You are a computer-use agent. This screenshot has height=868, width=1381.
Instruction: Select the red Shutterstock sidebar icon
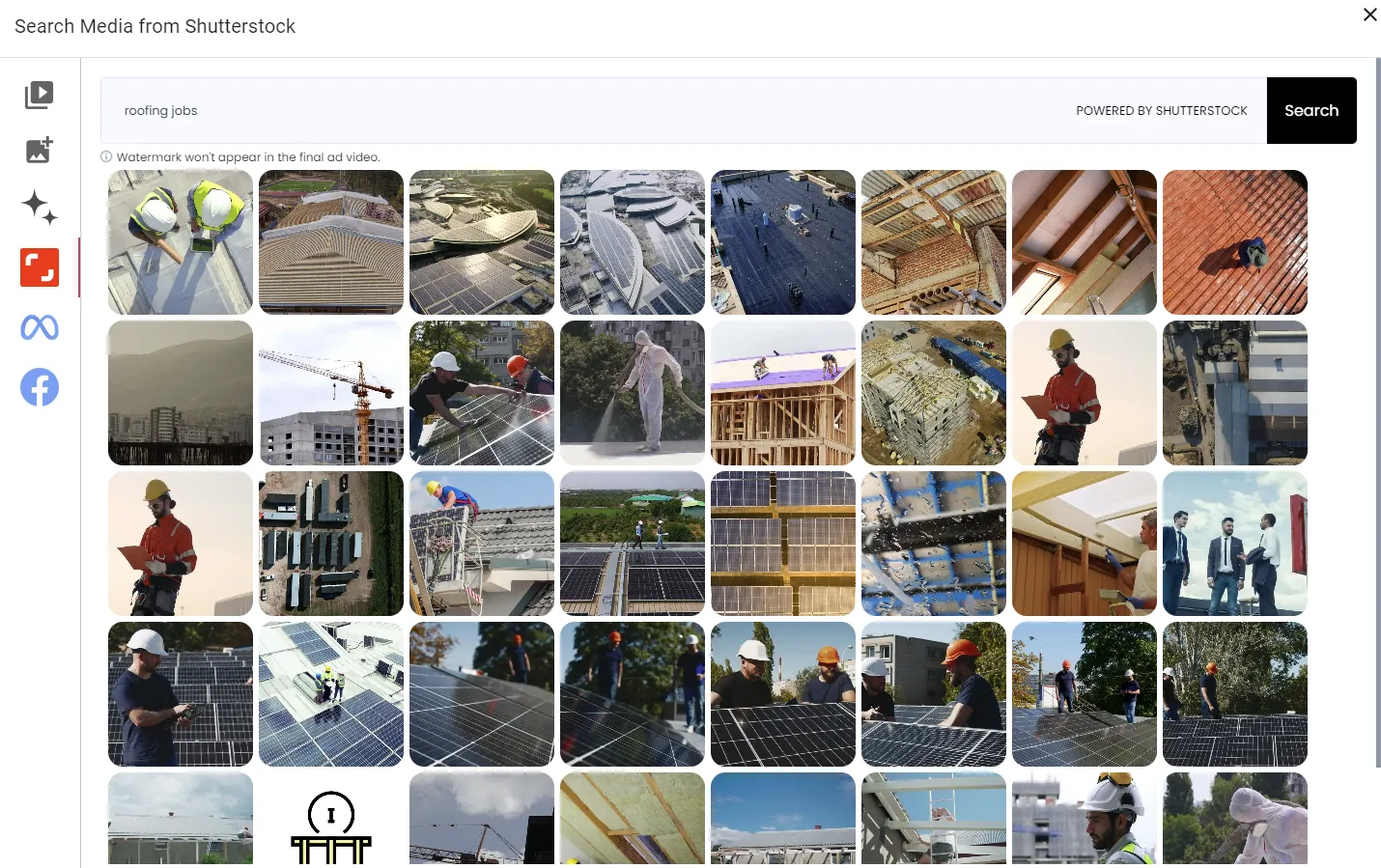40,267
